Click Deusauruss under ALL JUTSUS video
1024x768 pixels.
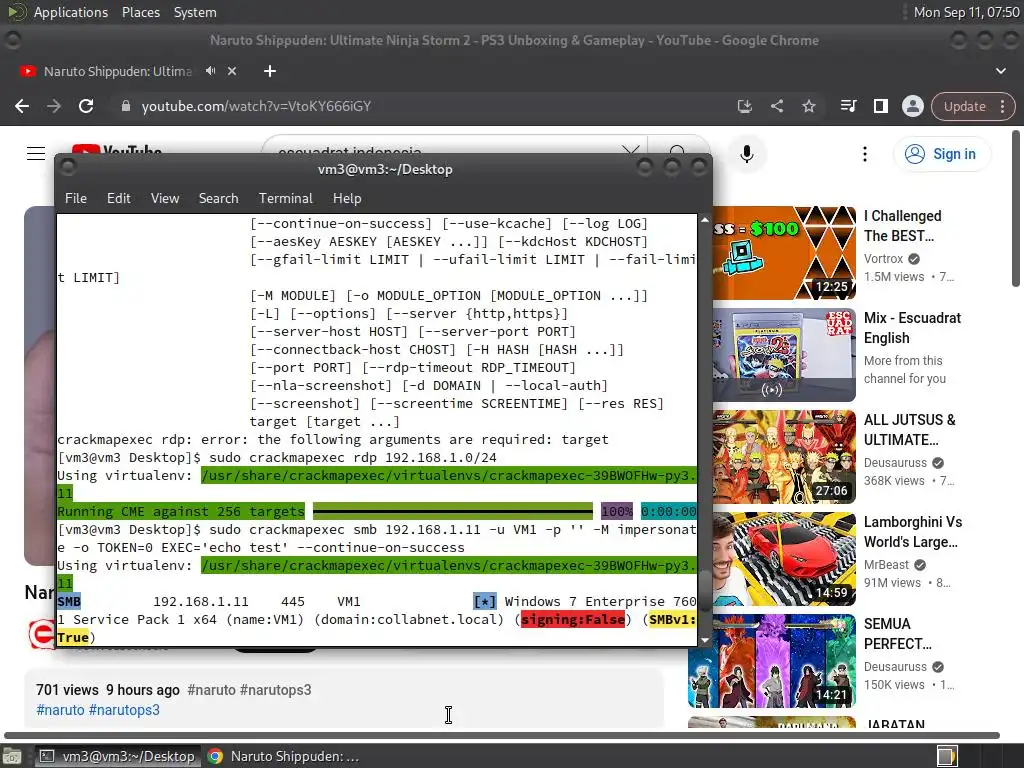coord(895,462)
